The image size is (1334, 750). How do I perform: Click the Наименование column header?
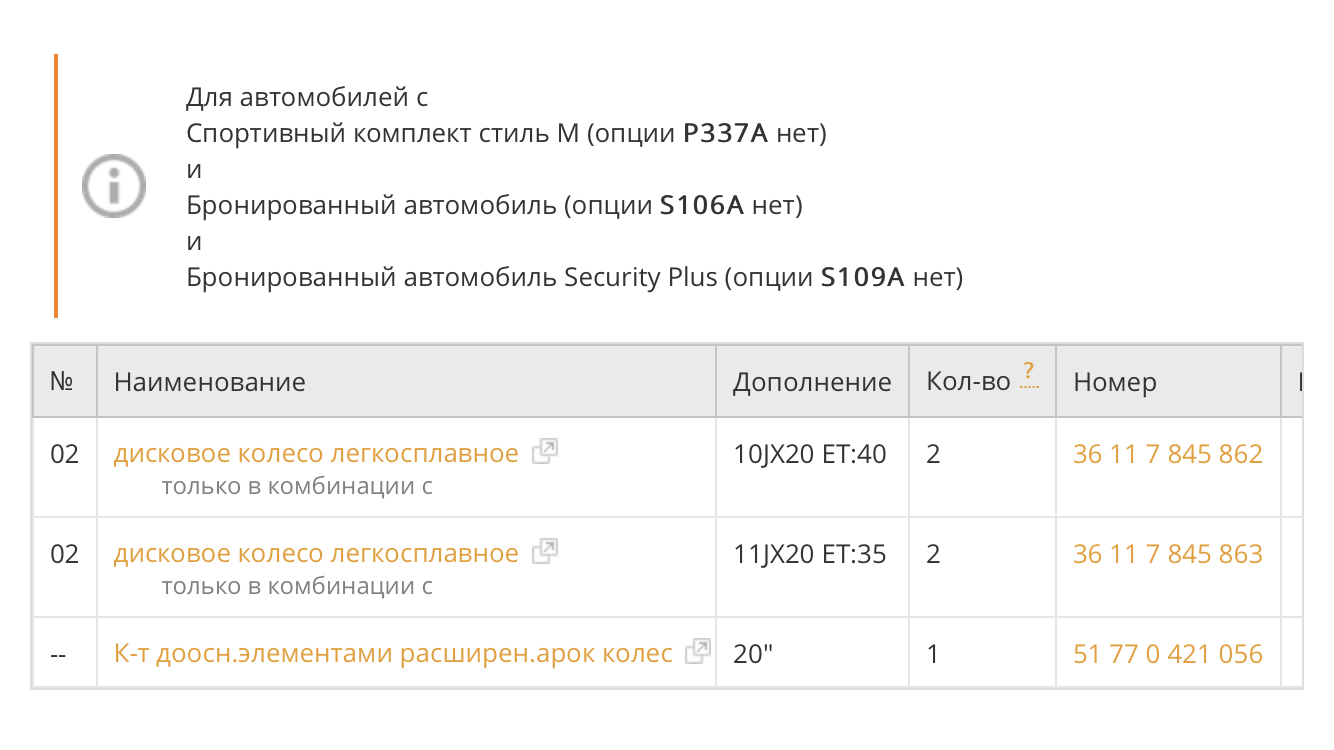click(x=210, y=381)
